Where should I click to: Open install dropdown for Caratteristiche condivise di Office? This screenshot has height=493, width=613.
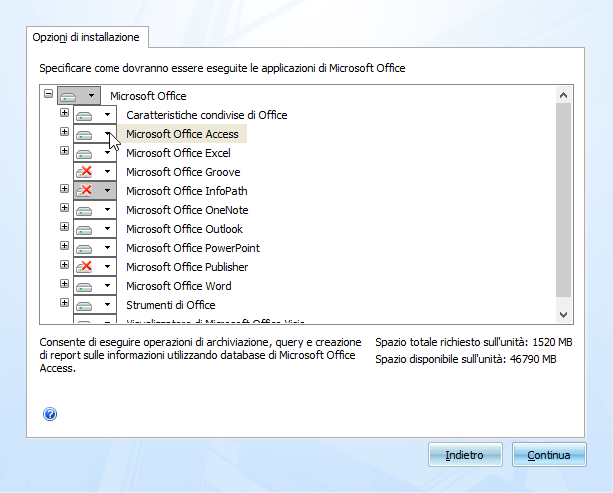[107, 115]
